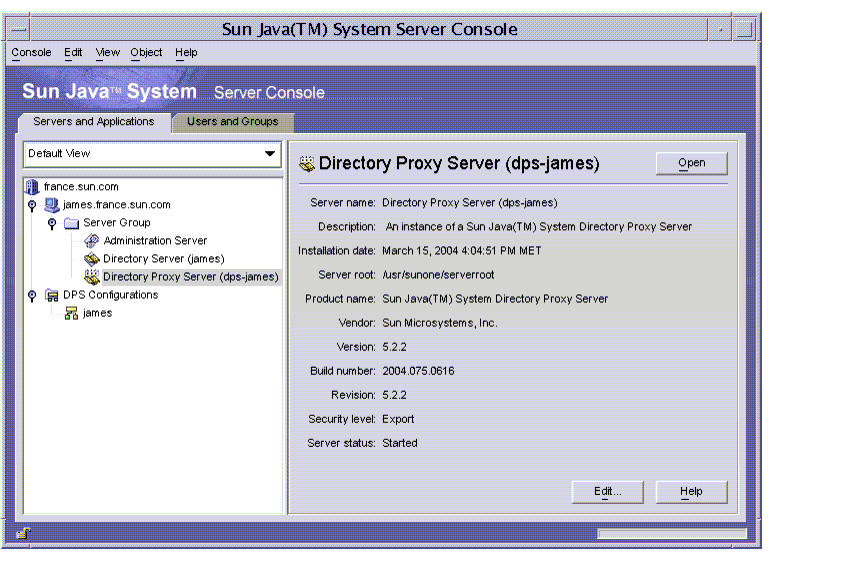The width and height of the screenshot is (850, 561).
Task: Select france.sun.com in the tree
Action: pos(81,187)
